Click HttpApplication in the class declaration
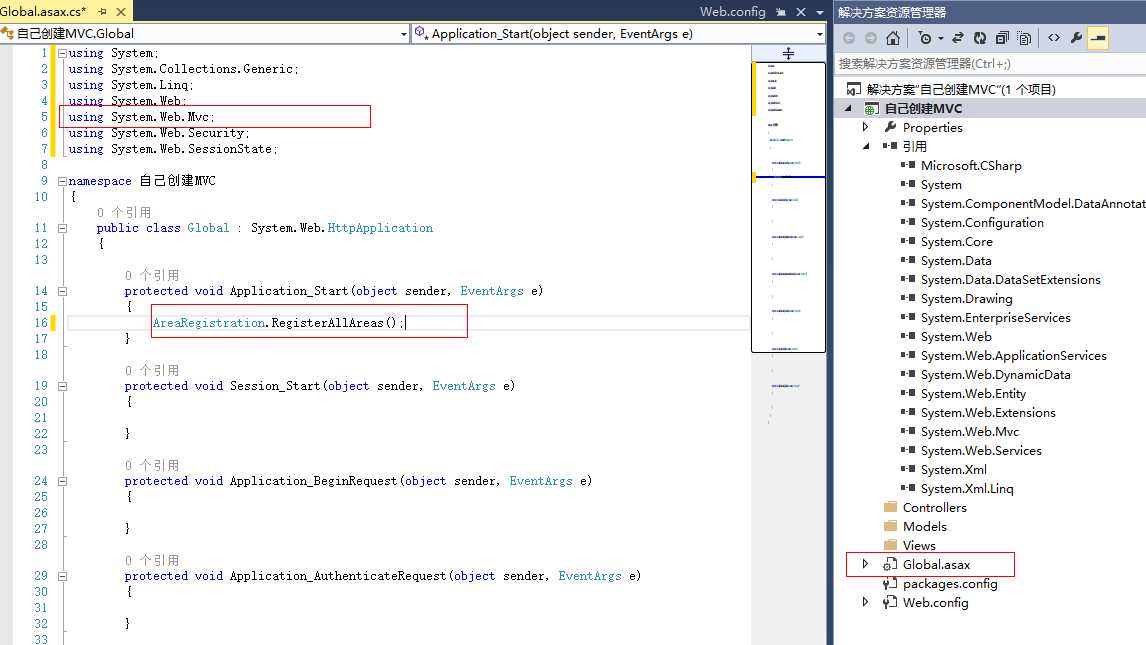This screenshot has height=645, width=1146. (380, 228)
